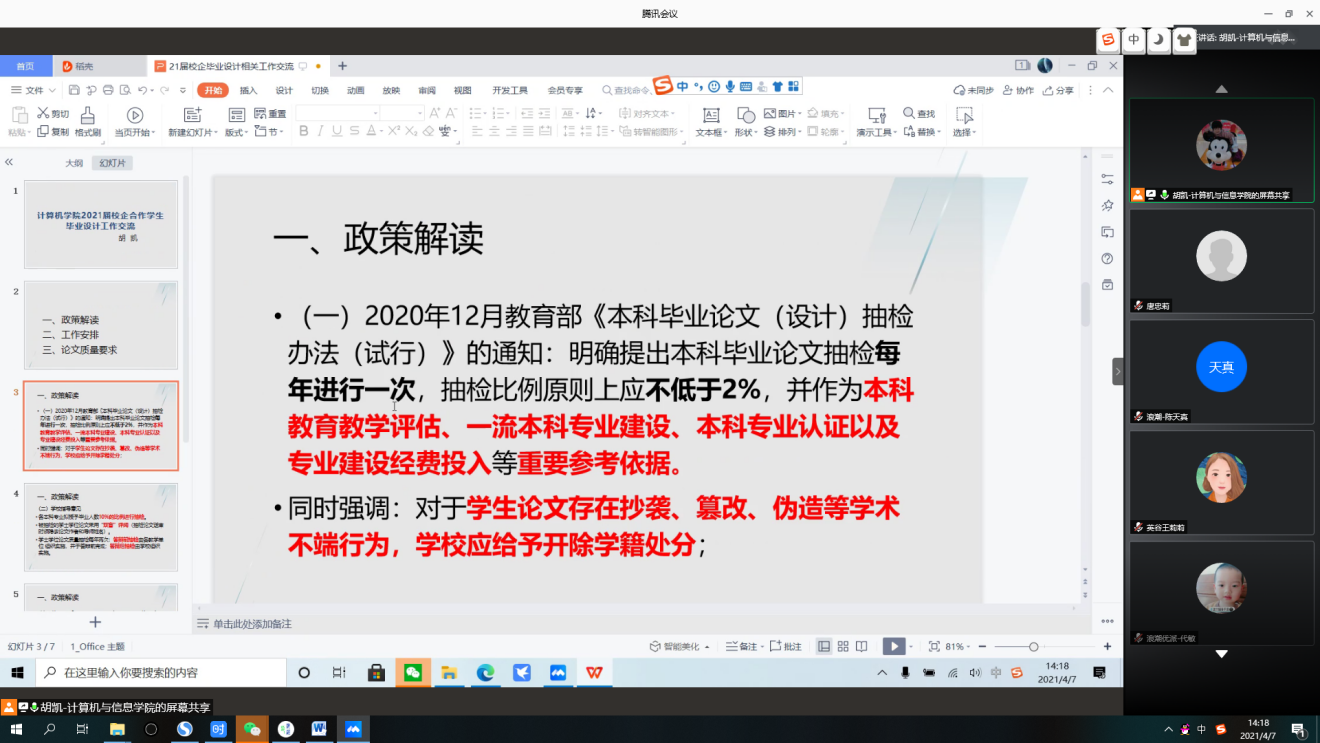The image size is (1320, 743).
Task: Switch to the 大纲 outline tab
Action: 74,163
